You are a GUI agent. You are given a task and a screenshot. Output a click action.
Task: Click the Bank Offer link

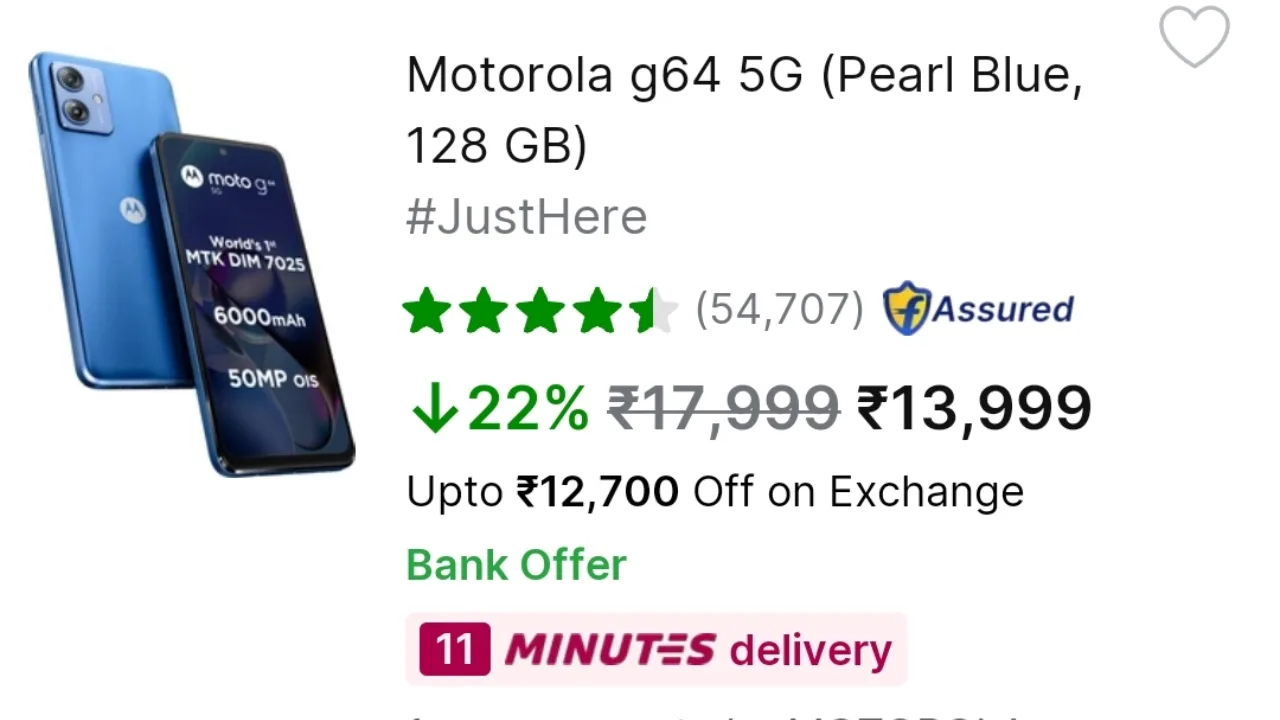pyautogui.click(x=516, y=565)
